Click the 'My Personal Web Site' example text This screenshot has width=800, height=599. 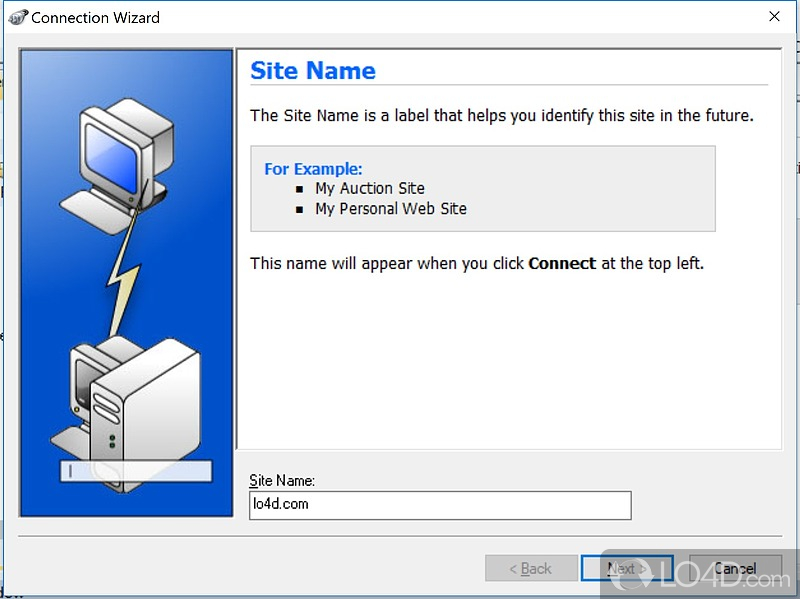point(391,209)
